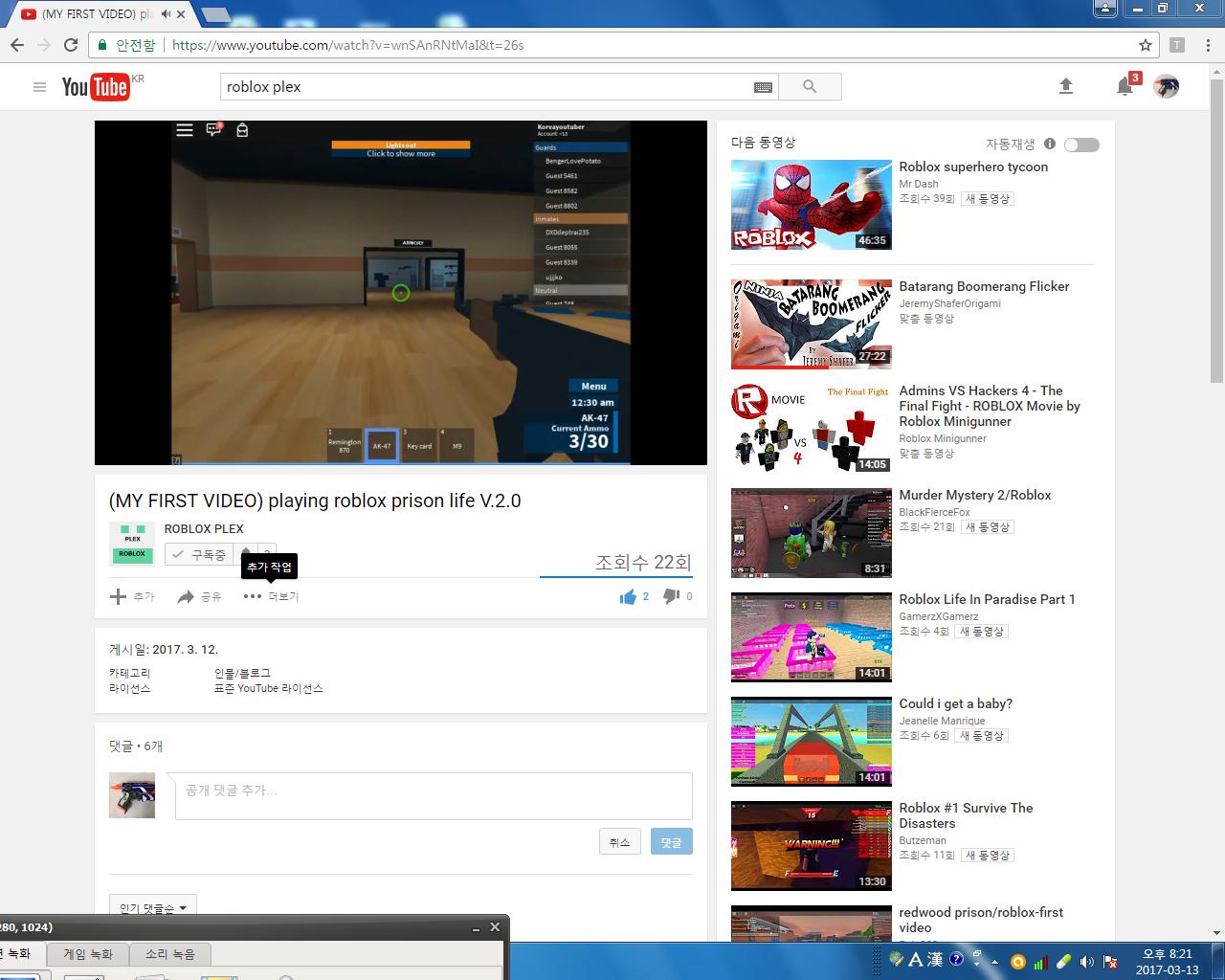
Task: Click the network signal bars tray icon
Action: 1040,962
